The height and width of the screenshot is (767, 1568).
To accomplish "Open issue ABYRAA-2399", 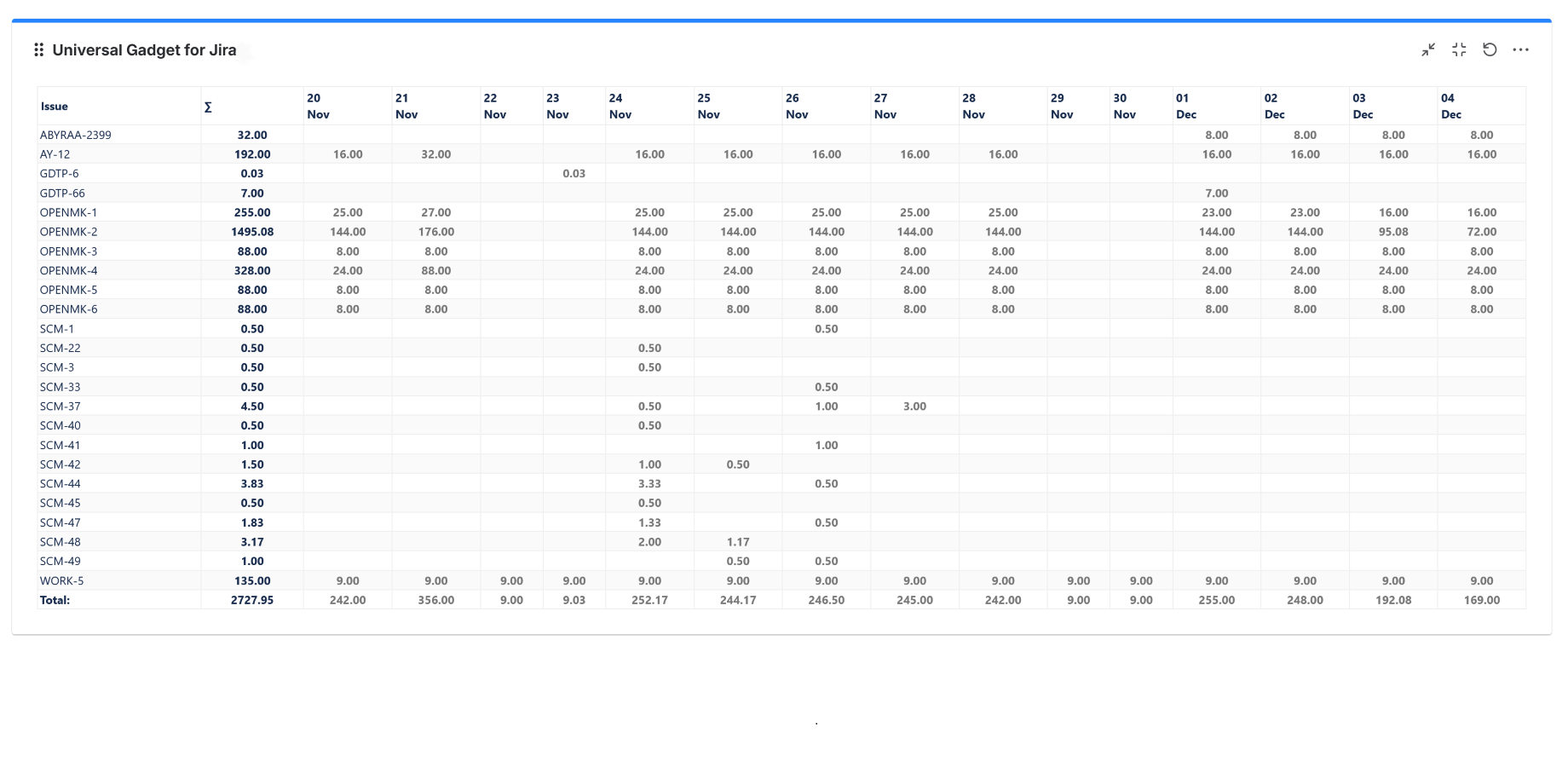I will pyautogui.click(x=77, y=135).
